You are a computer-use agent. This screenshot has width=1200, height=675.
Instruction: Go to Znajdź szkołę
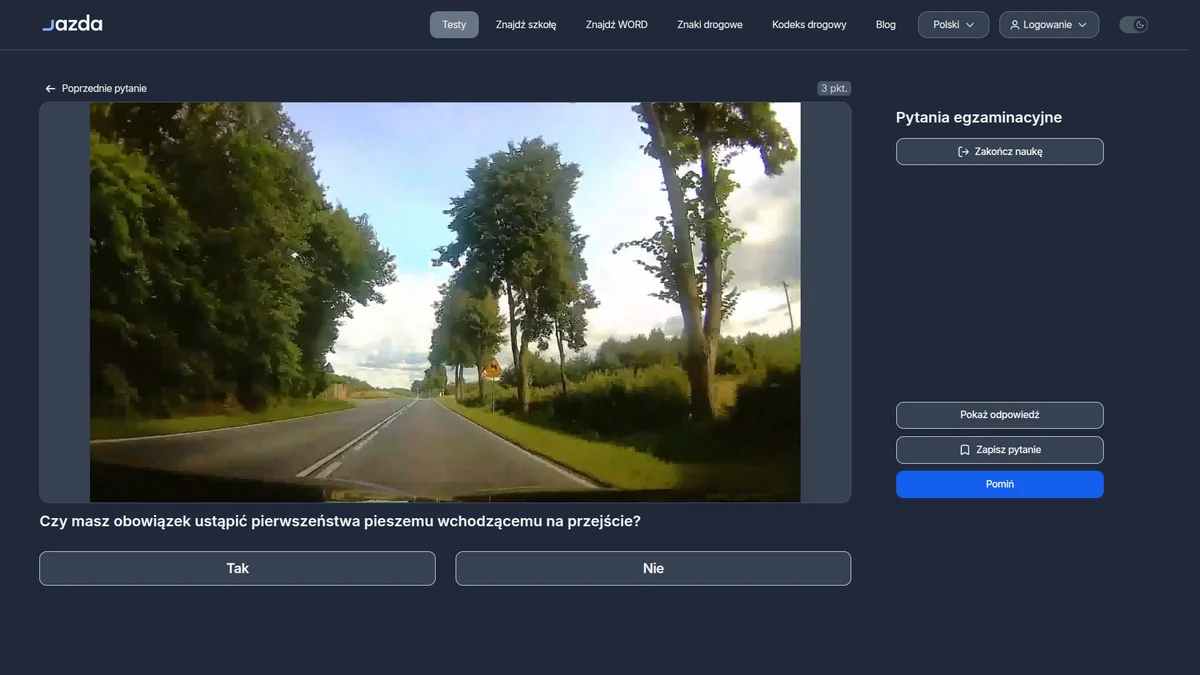(x=526, y=25)
